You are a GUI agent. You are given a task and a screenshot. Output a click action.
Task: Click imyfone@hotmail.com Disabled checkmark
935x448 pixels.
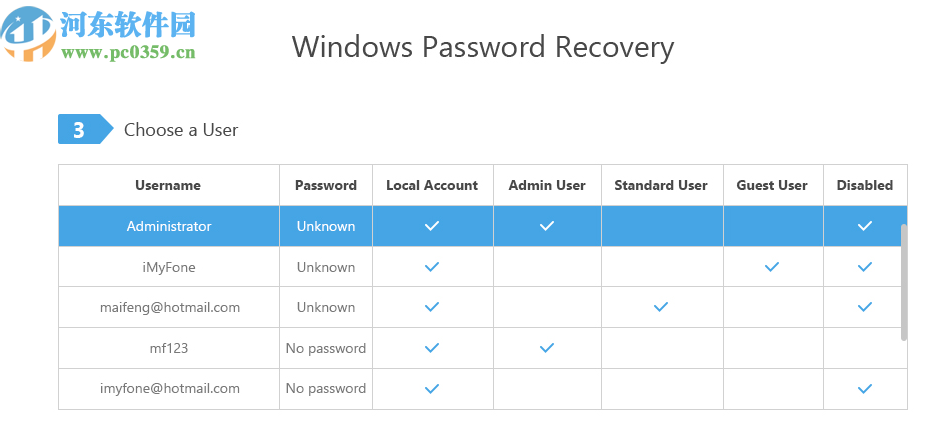pyautogui.click(x=865, y=388)
